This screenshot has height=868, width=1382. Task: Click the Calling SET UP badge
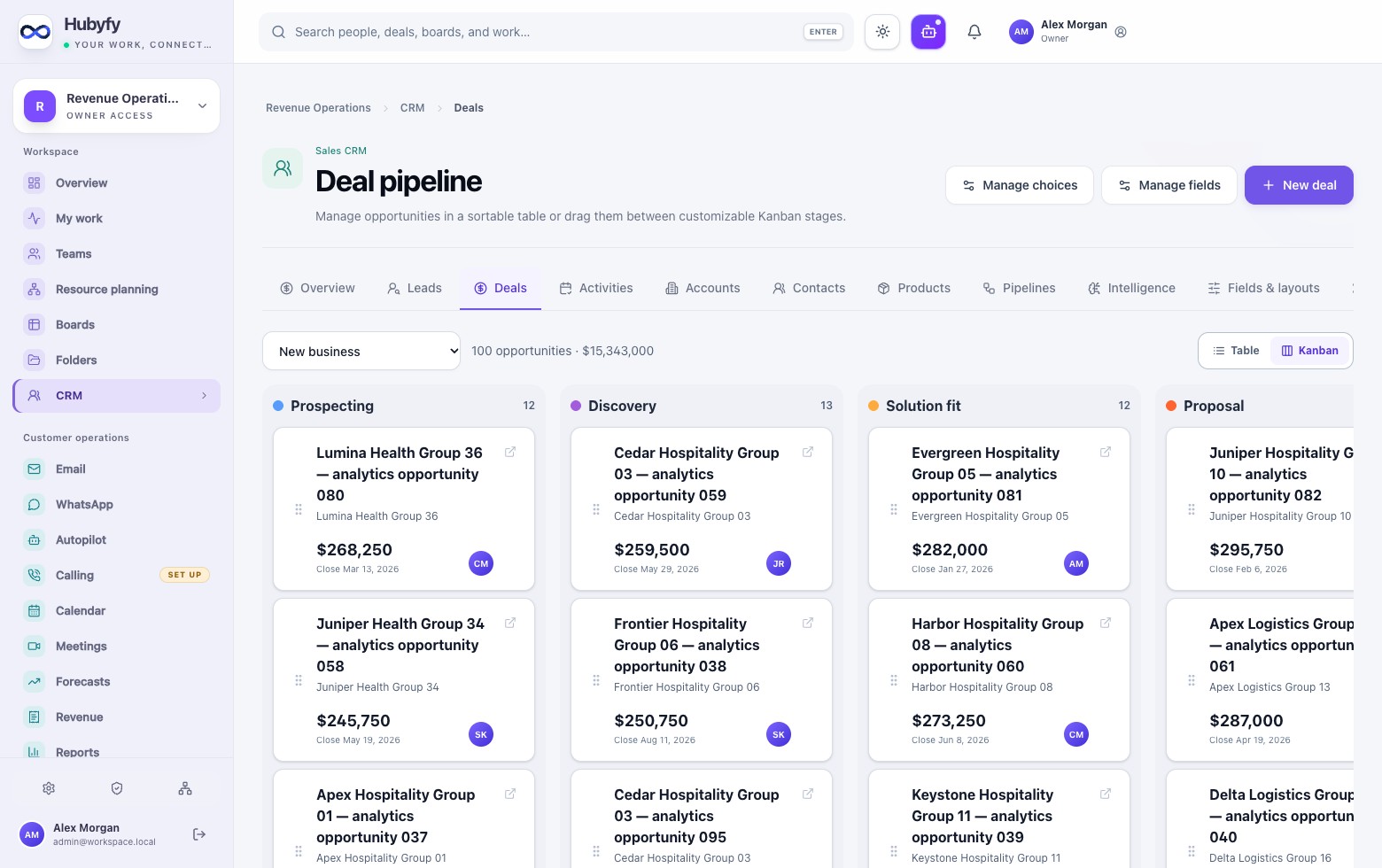184,575
